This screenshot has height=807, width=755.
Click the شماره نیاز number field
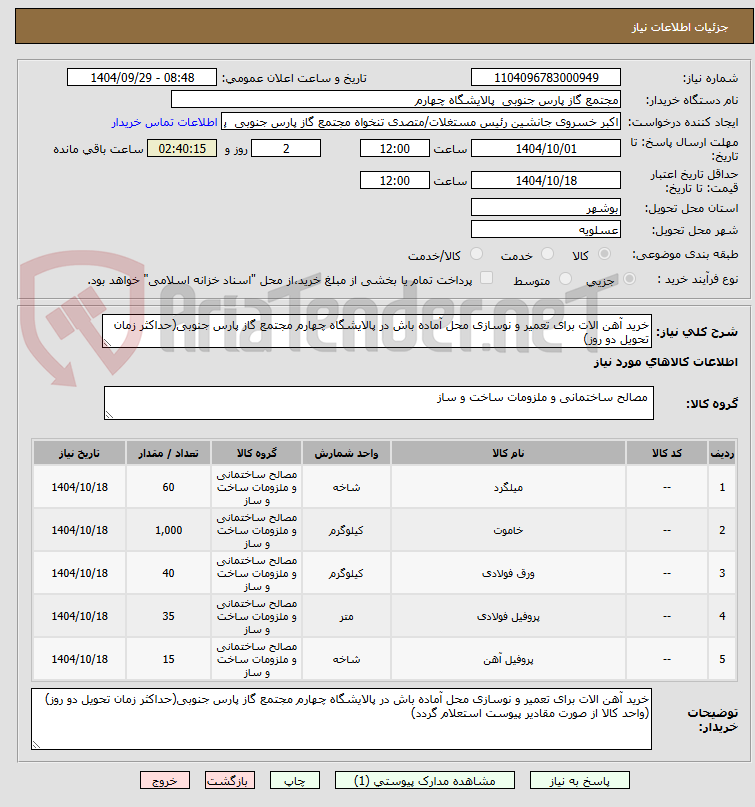pos(546,78)
